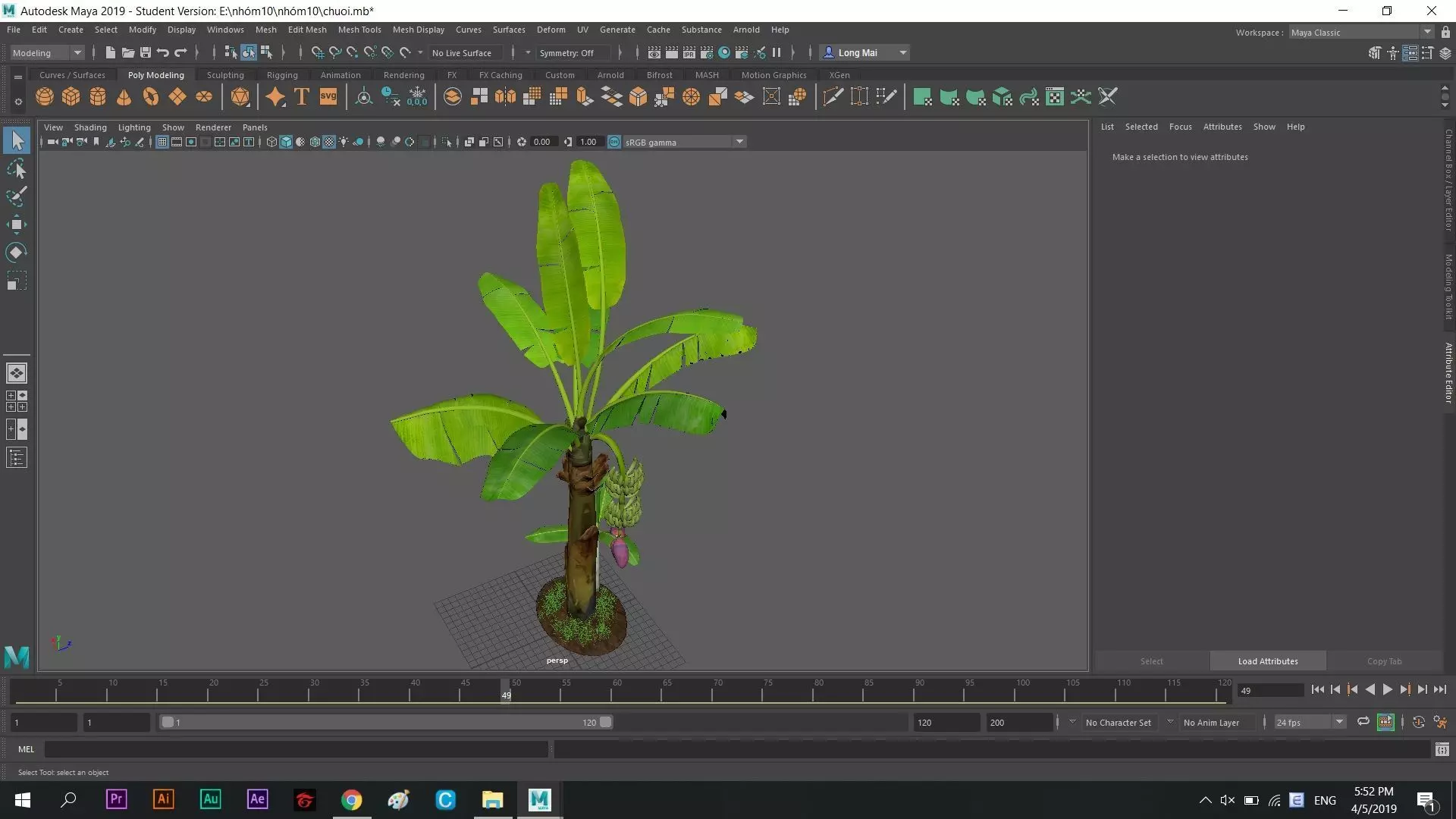Toggle loop playback mode button
The image size is (1456, 819).
1363,722
